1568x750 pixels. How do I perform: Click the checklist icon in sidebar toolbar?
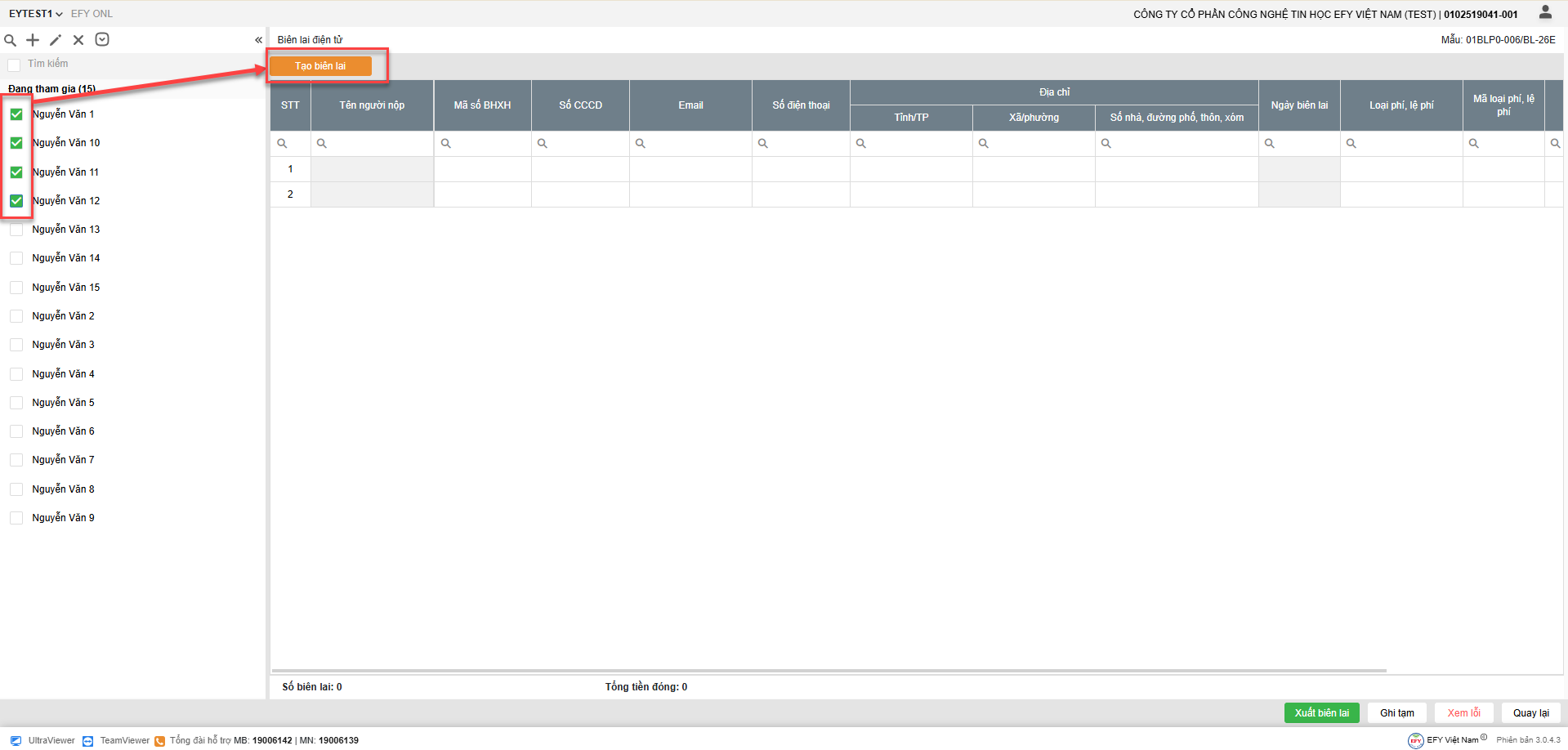pyautogui.click(x=102, y=39)
